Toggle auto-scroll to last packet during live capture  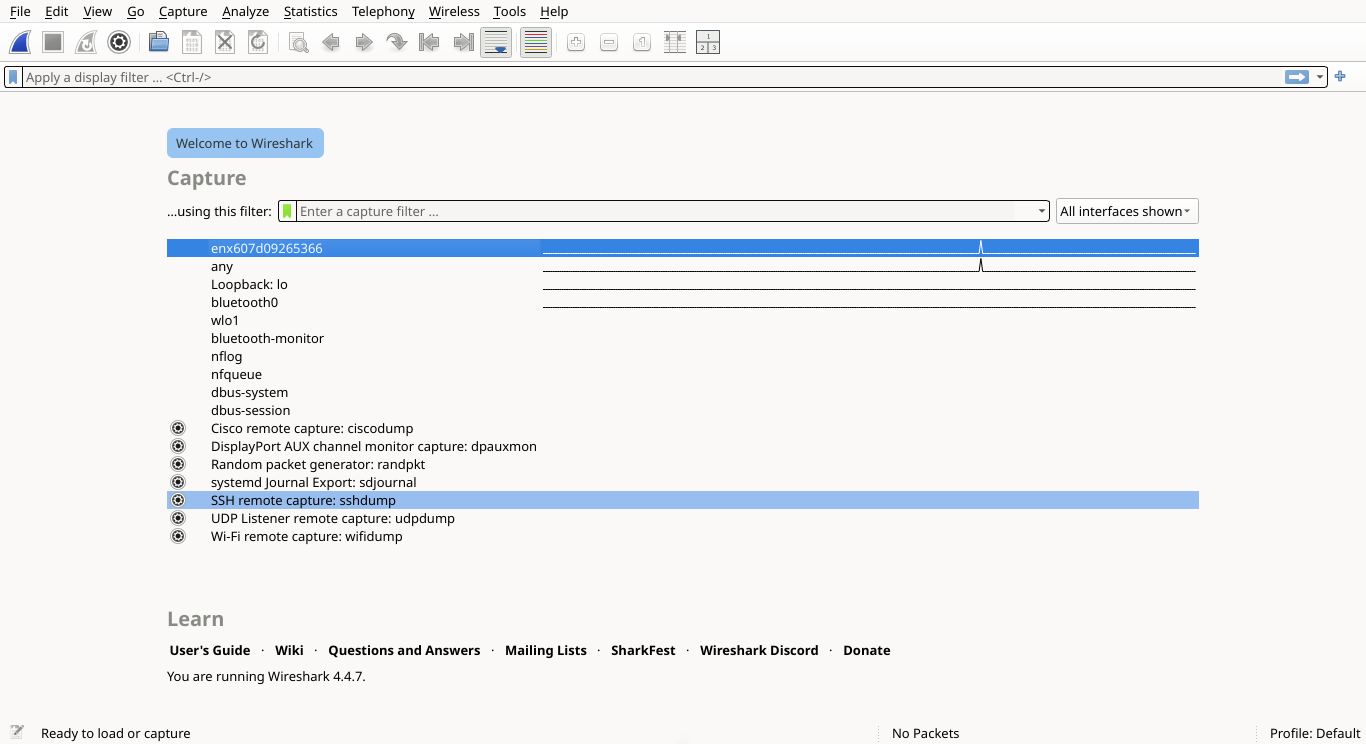pos(496,42)
